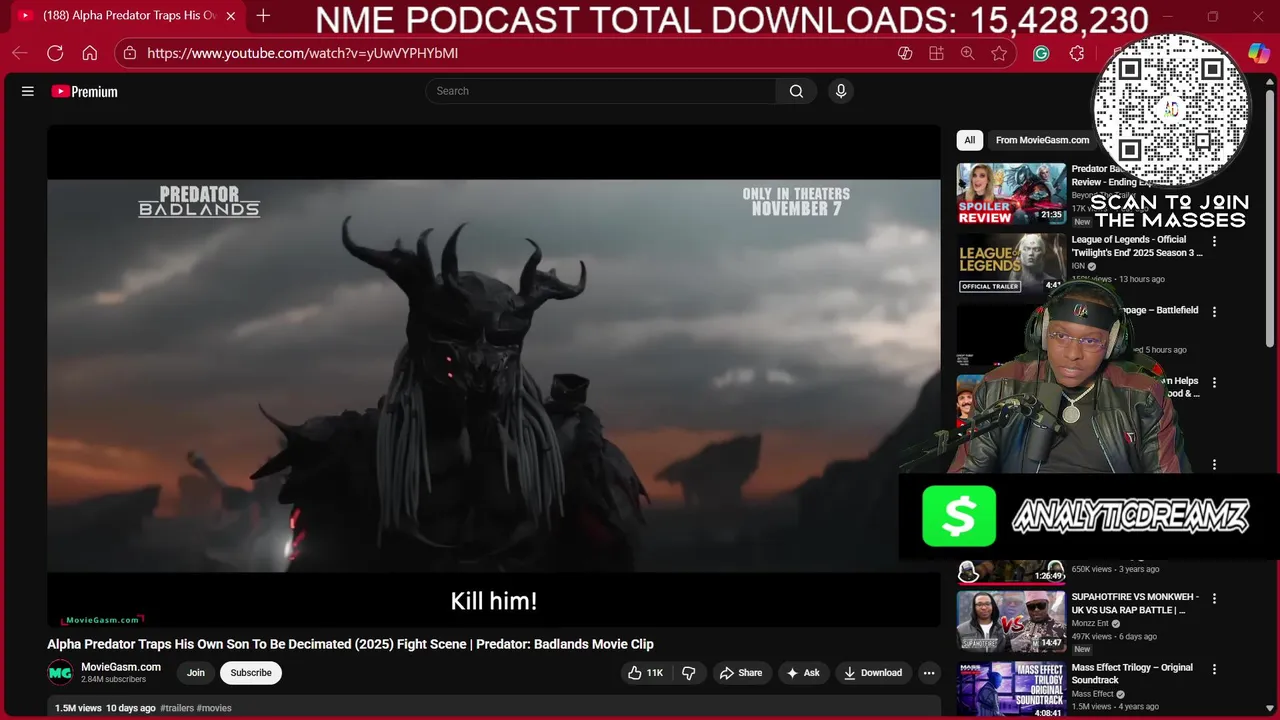Click the browser address bar URL
Viewport: 1280px width, 720px height.
point(302,53)
